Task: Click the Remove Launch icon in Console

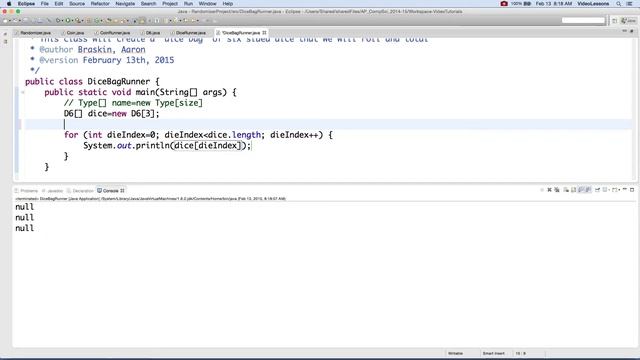Action: pyautogui.click(x=549, y=190)
